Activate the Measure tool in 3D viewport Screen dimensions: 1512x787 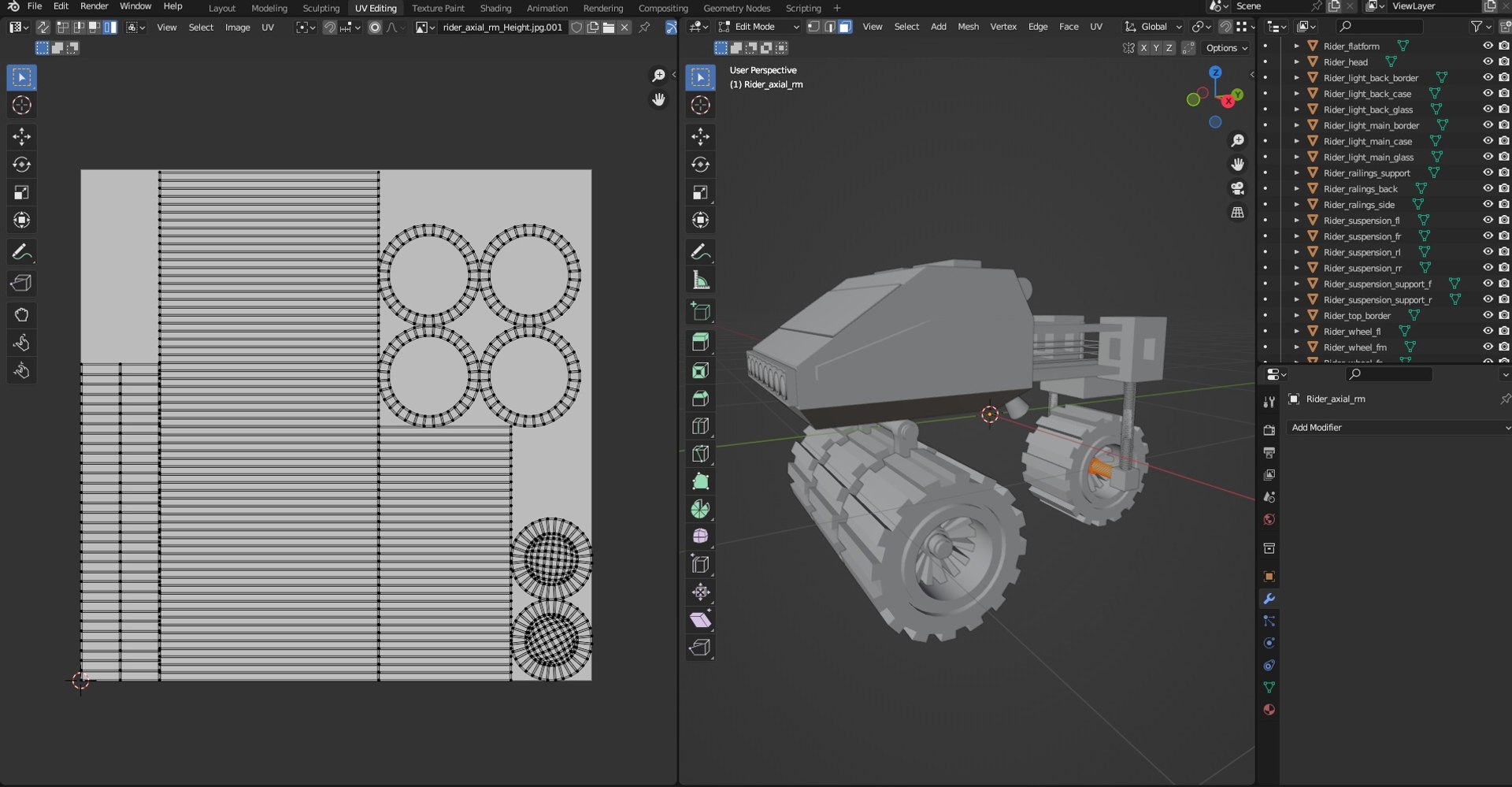tap(700, 280)
